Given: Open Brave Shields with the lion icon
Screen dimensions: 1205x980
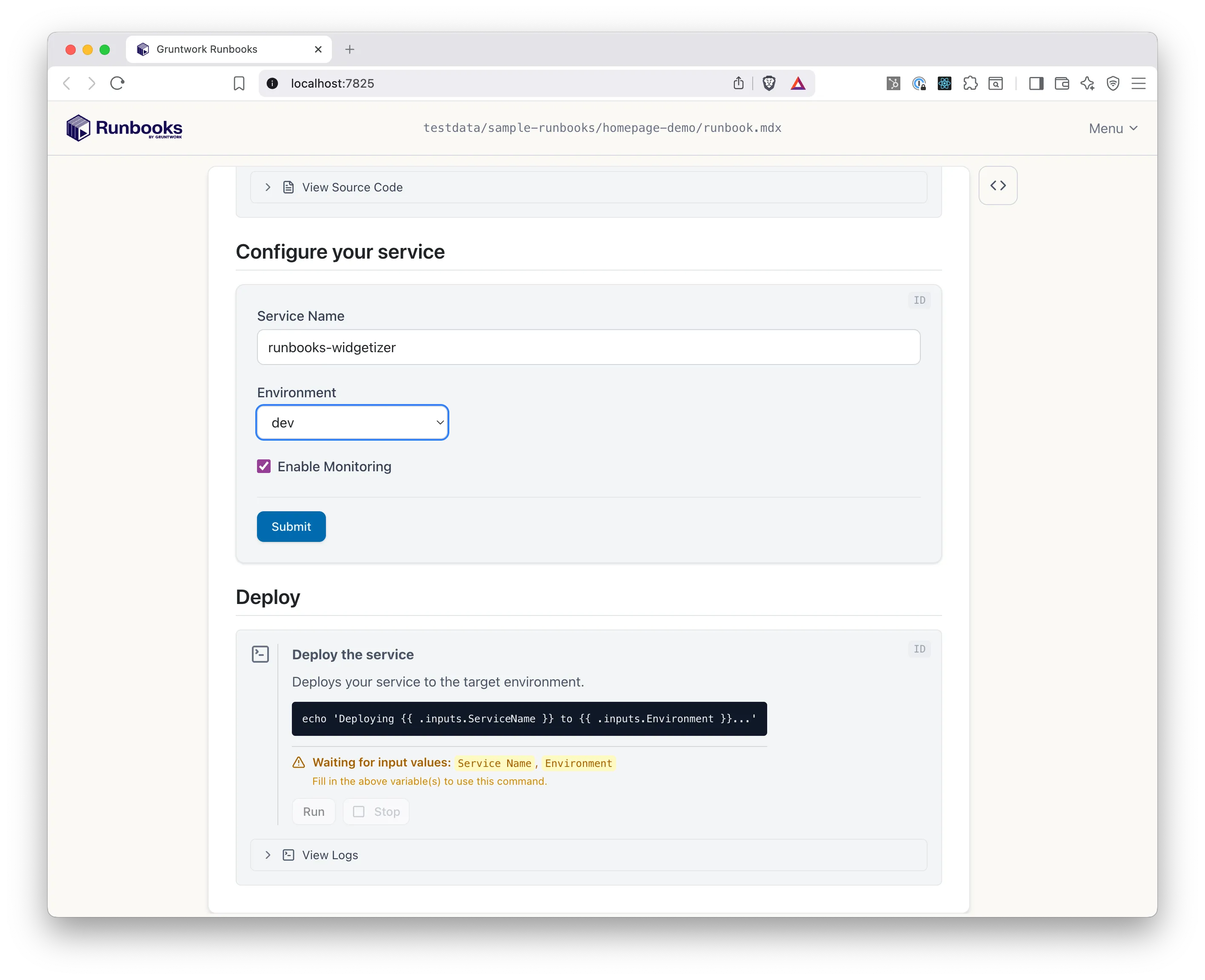Looking at the screenshot, I should (768, 83).
